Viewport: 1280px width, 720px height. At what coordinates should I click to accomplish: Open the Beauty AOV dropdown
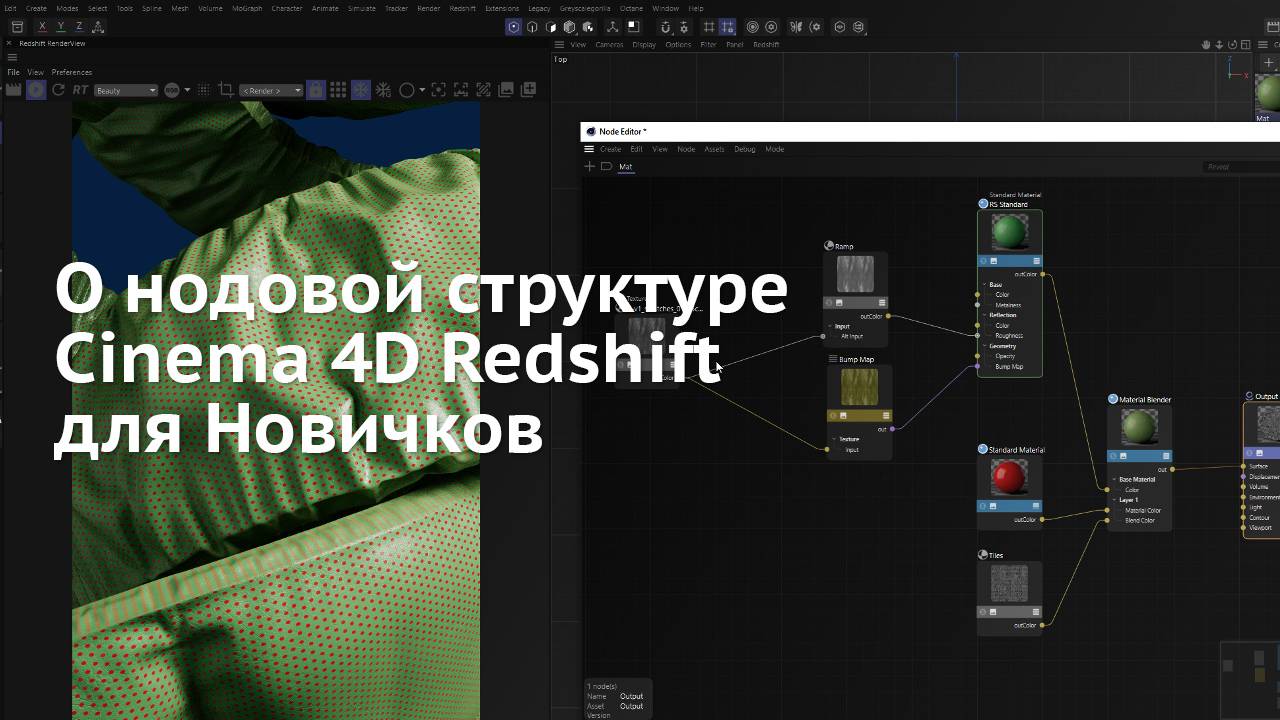(x=126, y=91)
